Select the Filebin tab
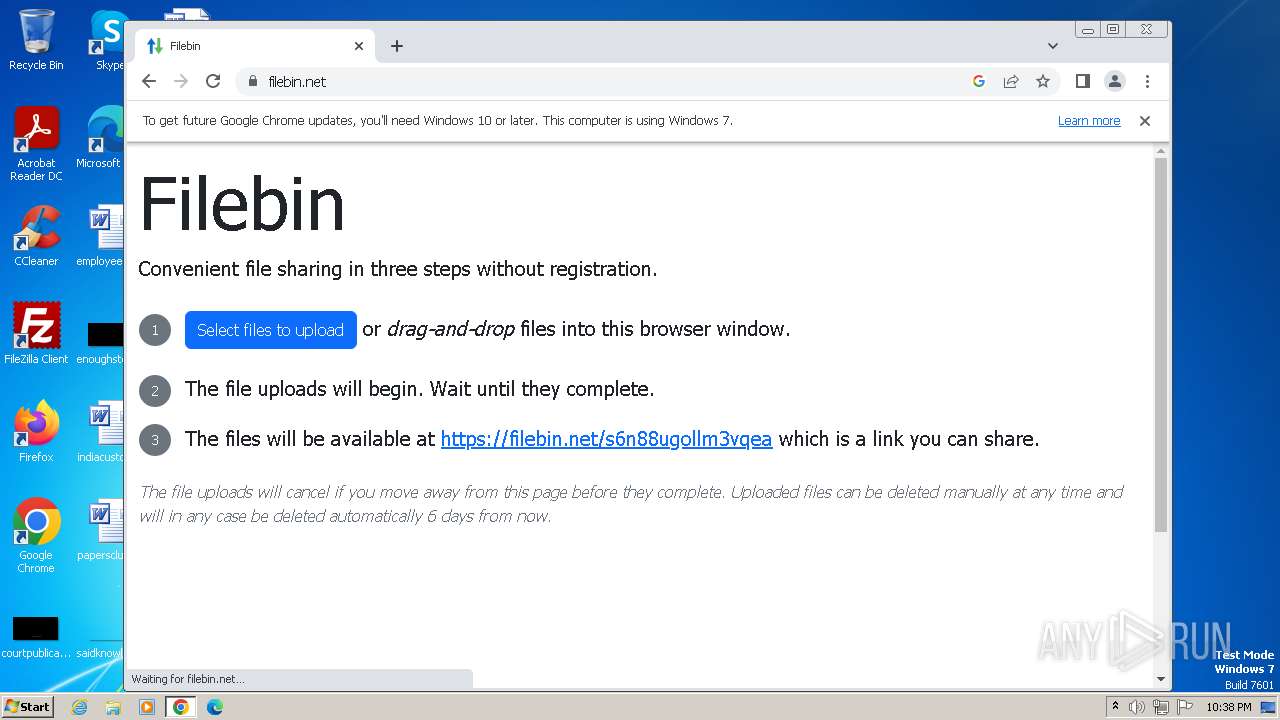Image resolution: width=1280 pixels, height=720 pixels. tap(255, 46)
